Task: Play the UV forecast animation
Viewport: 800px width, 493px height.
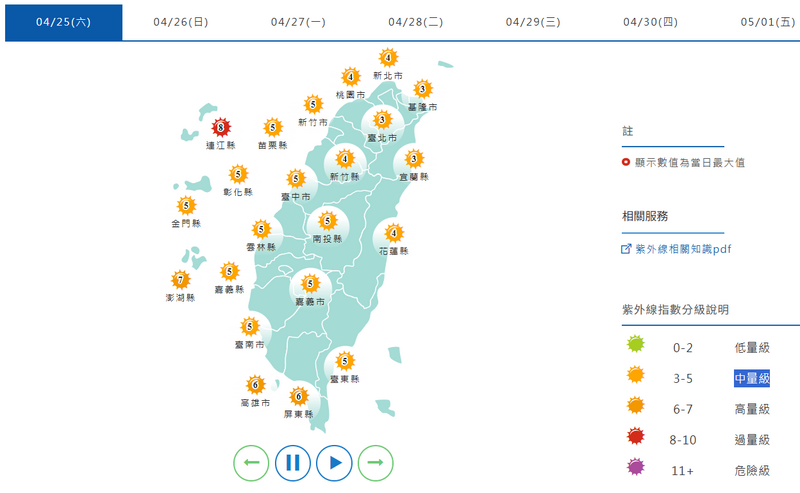Action: pos(334,463)
